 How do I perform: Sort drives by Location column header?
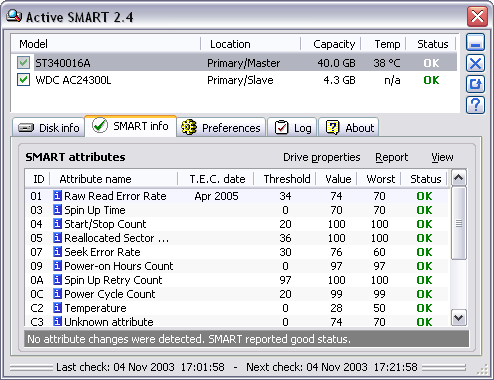(251, 44)
